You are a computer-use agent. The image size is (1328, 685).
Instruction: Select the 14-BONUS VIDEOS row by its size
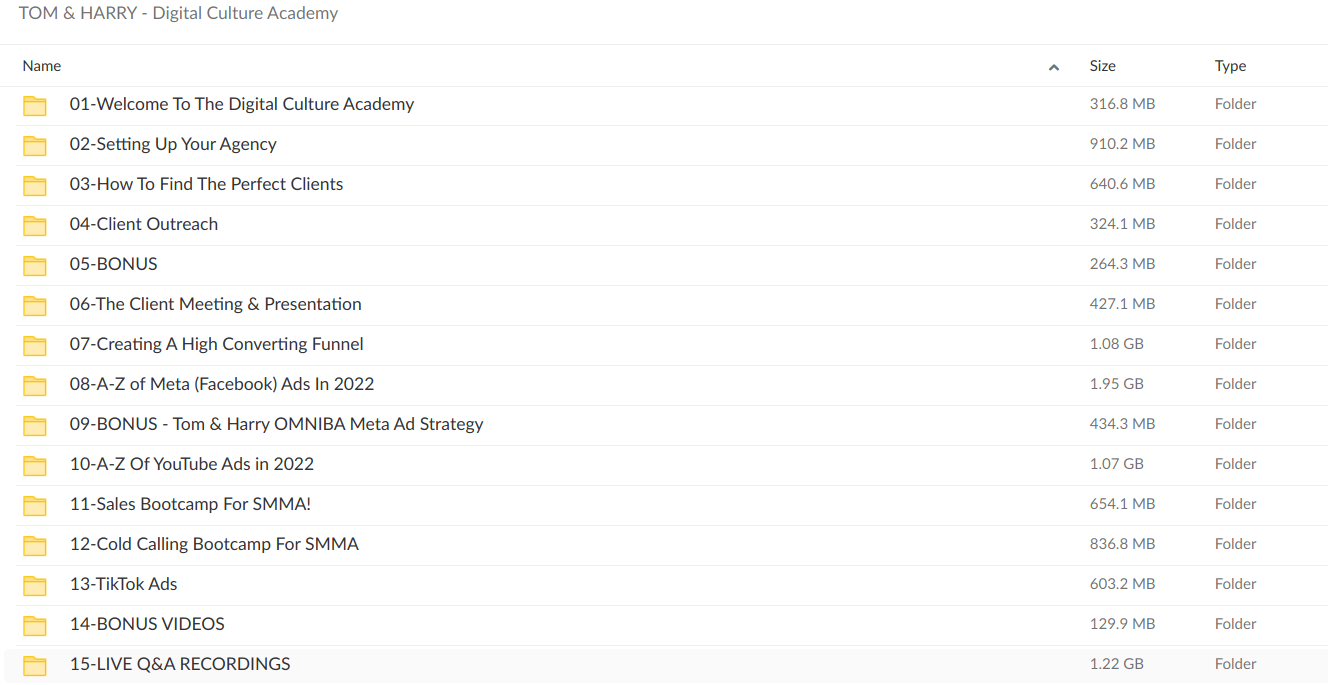click(1122, 624)
